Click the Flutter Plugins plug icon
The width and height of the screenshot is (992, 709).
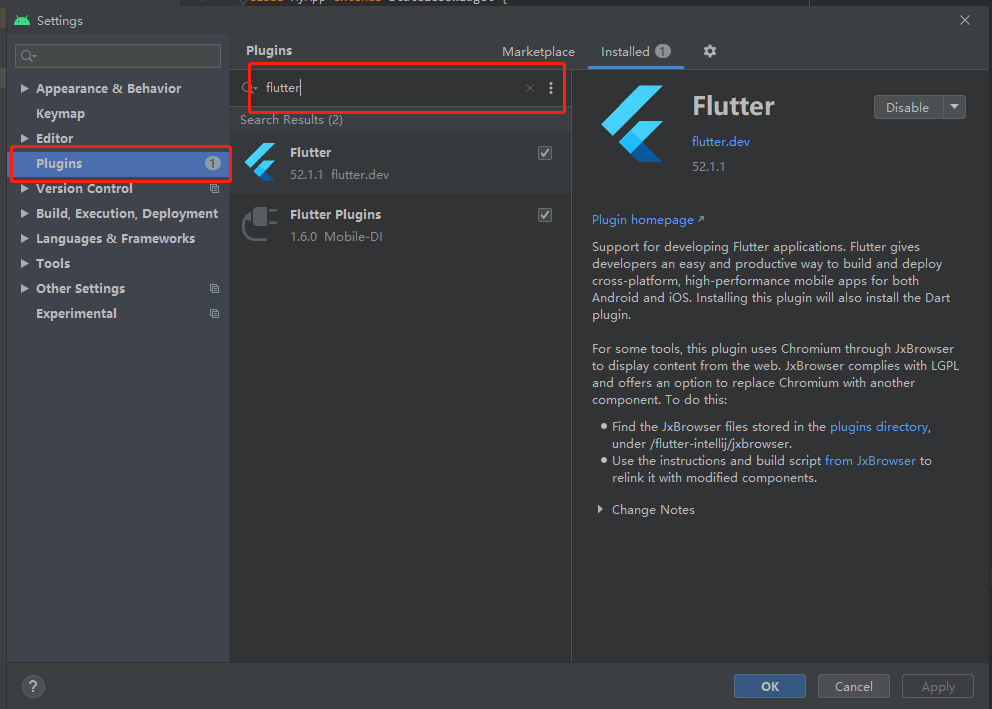pos(260,224)
